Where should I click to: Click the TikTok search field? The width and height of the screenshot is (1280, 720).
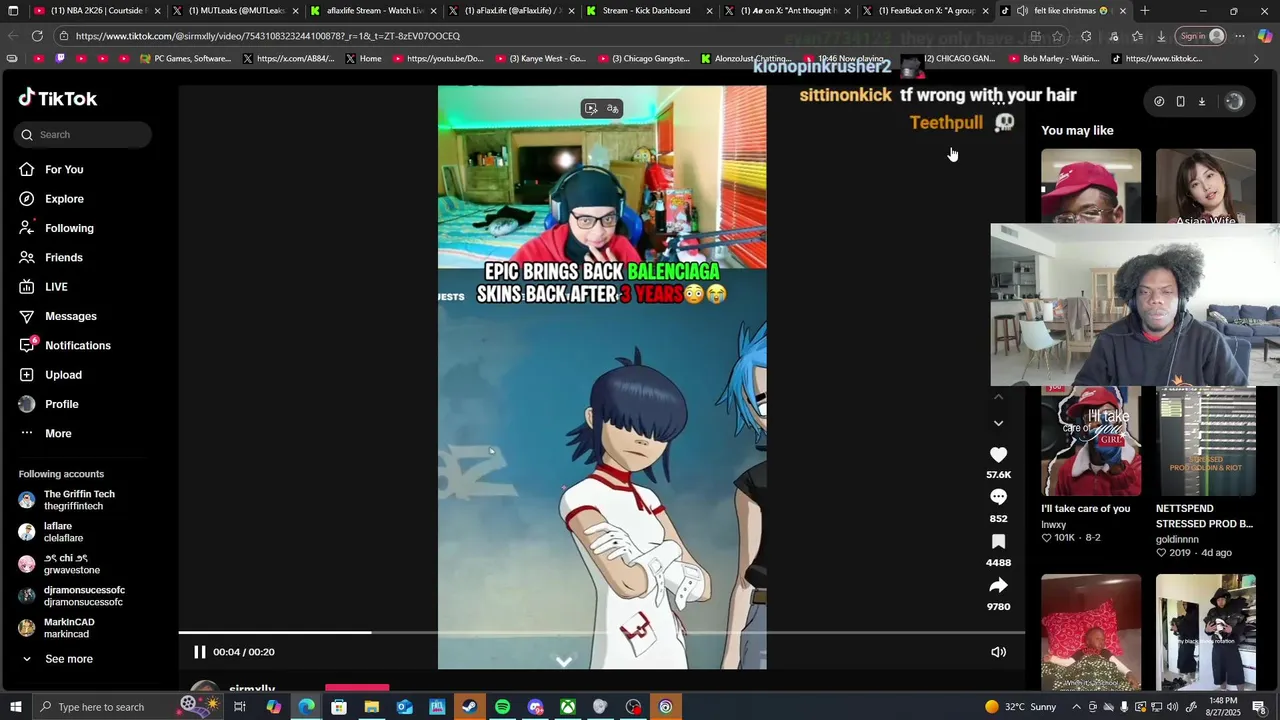coord(83,134)
